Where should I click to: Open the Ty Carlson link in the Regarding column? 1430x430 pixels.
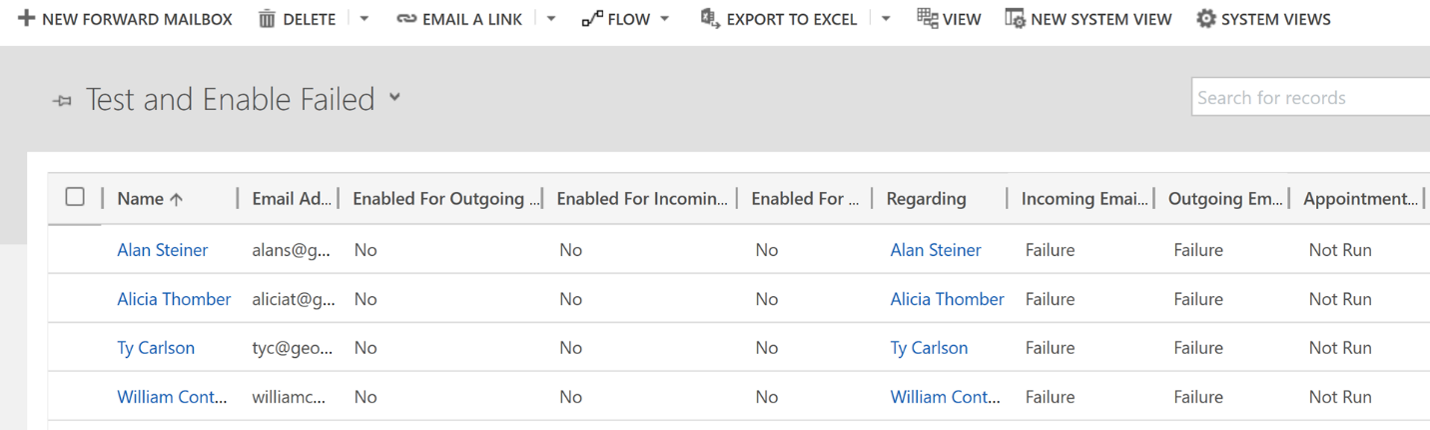point(929,348)
